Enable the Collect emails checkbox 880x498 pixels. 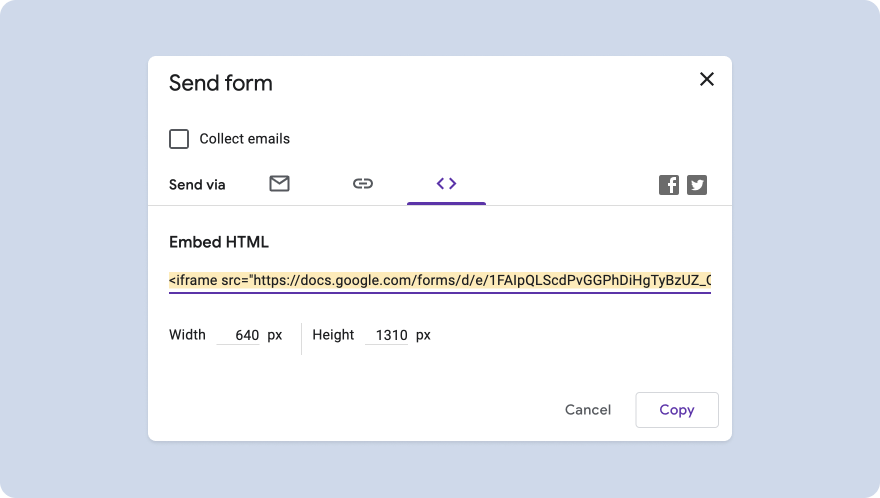point(179,139)
